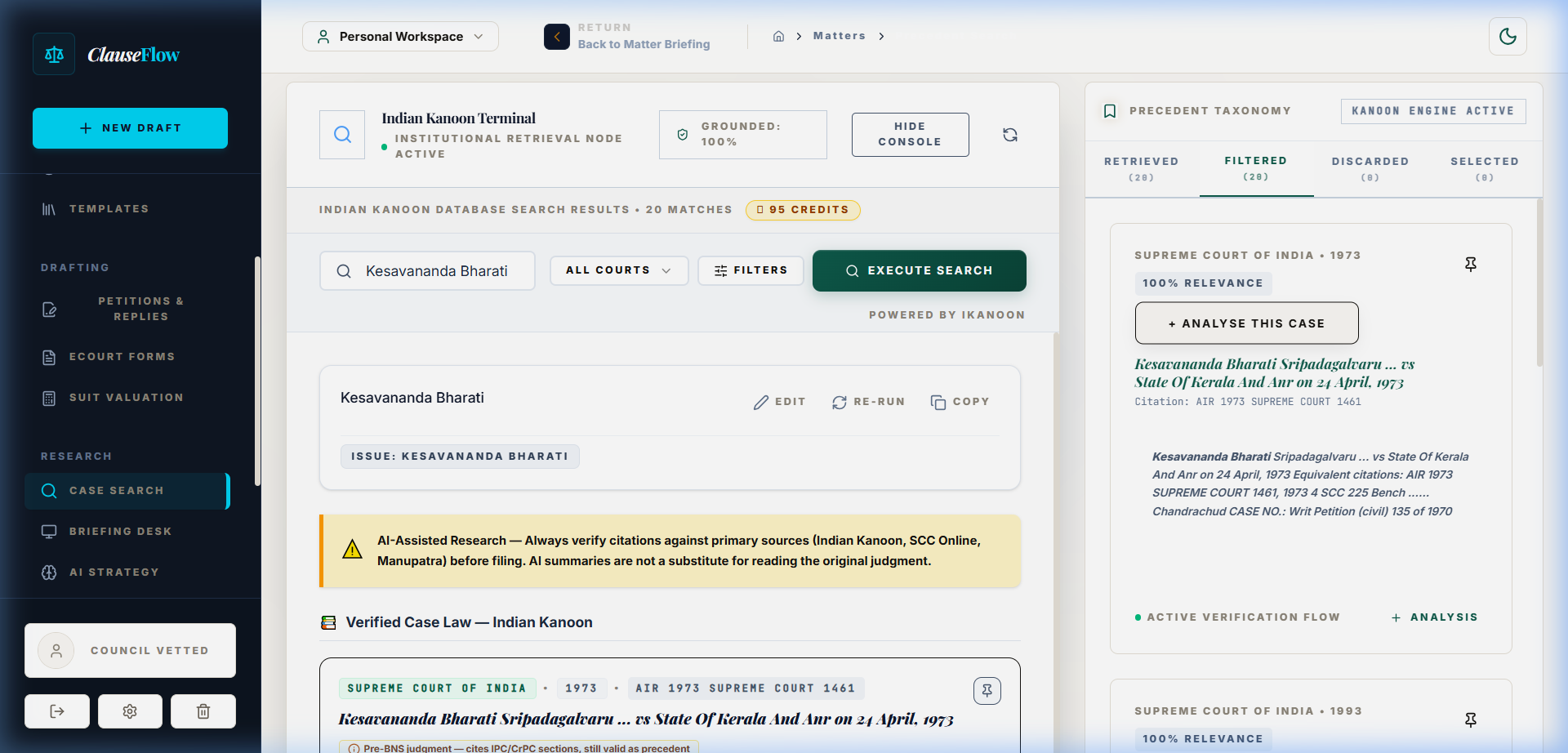Click the breadcrumb chevron after Matters
This screenshot has height=753, width=1568.
881,36
